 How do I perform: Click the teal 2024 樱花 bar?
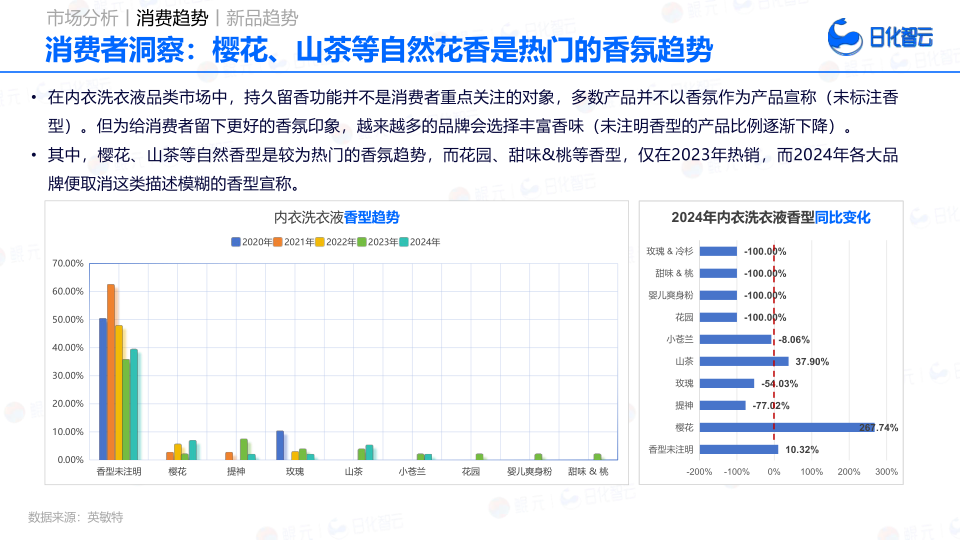click(193, 450)
